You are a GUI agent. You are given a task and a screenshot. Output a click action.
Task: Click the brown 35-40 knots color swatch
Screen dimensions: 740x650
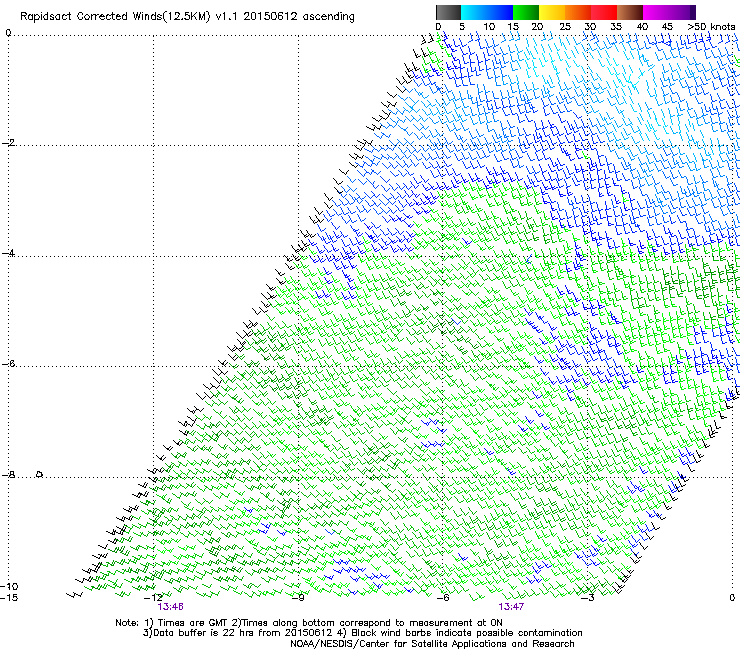pyautogui.click(x=630, y=12)
